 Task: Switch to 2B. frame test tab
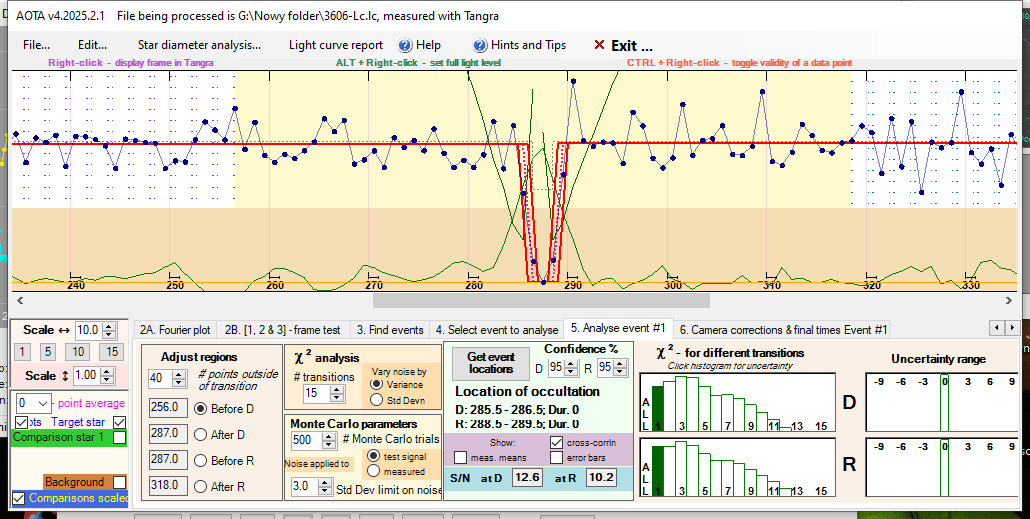tap(282, 329)
